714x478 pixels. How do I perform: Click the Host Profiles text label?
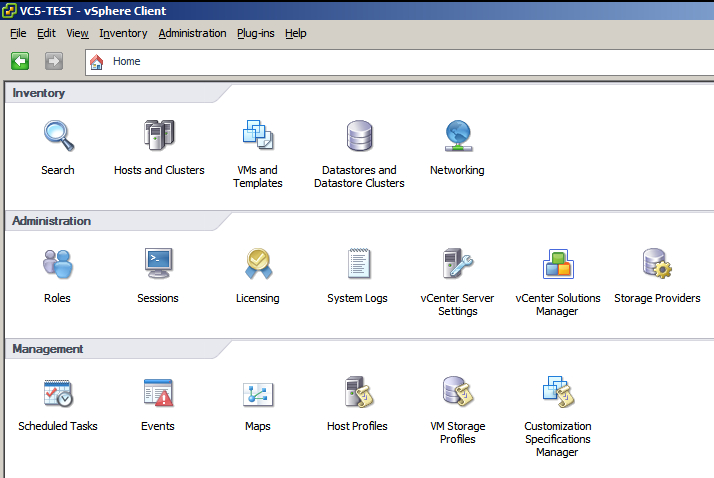[357, 426]
